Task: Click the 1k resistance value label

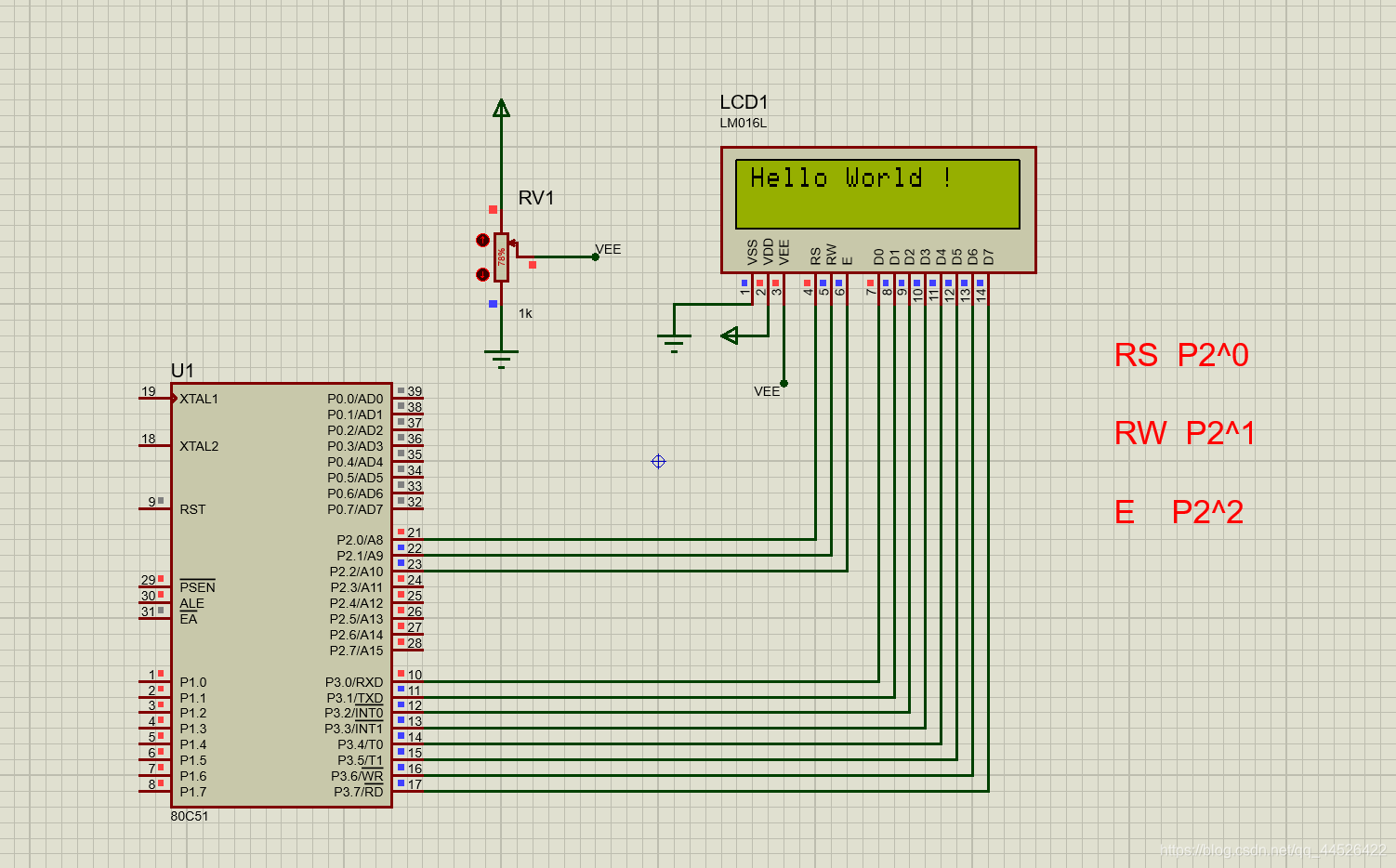Action: [525, 313]
